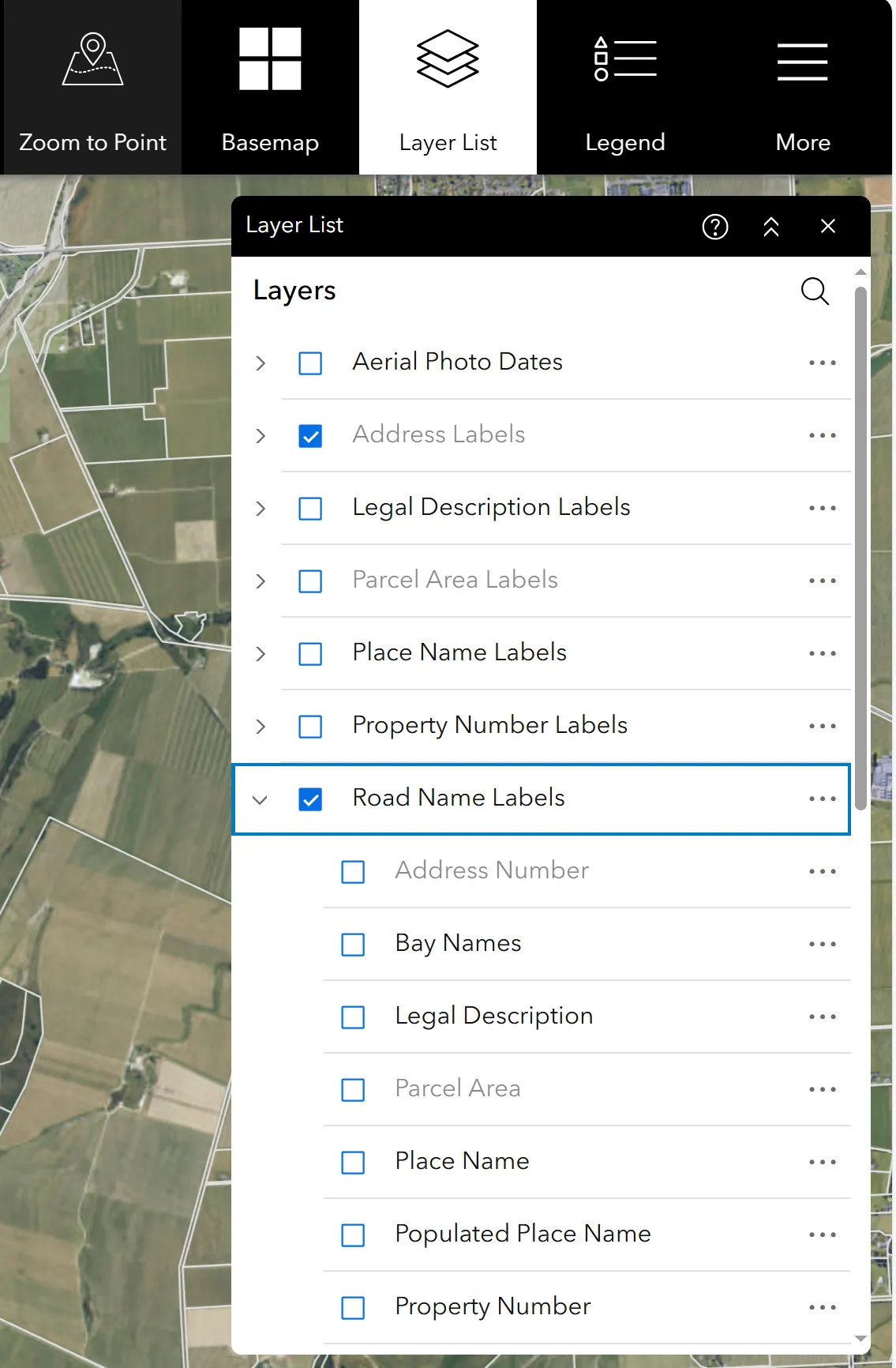Viewport: 896px width, 1368px height.
Task: Select the Bay Names sublayer text
Action: click(x=458, y=943)
